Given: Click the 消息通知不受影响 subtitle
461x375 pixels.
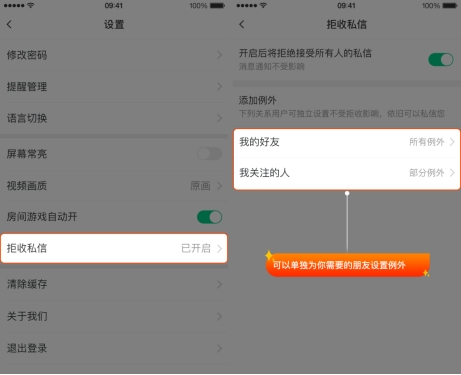Looking at the screenshot, I should pos(271,66).
